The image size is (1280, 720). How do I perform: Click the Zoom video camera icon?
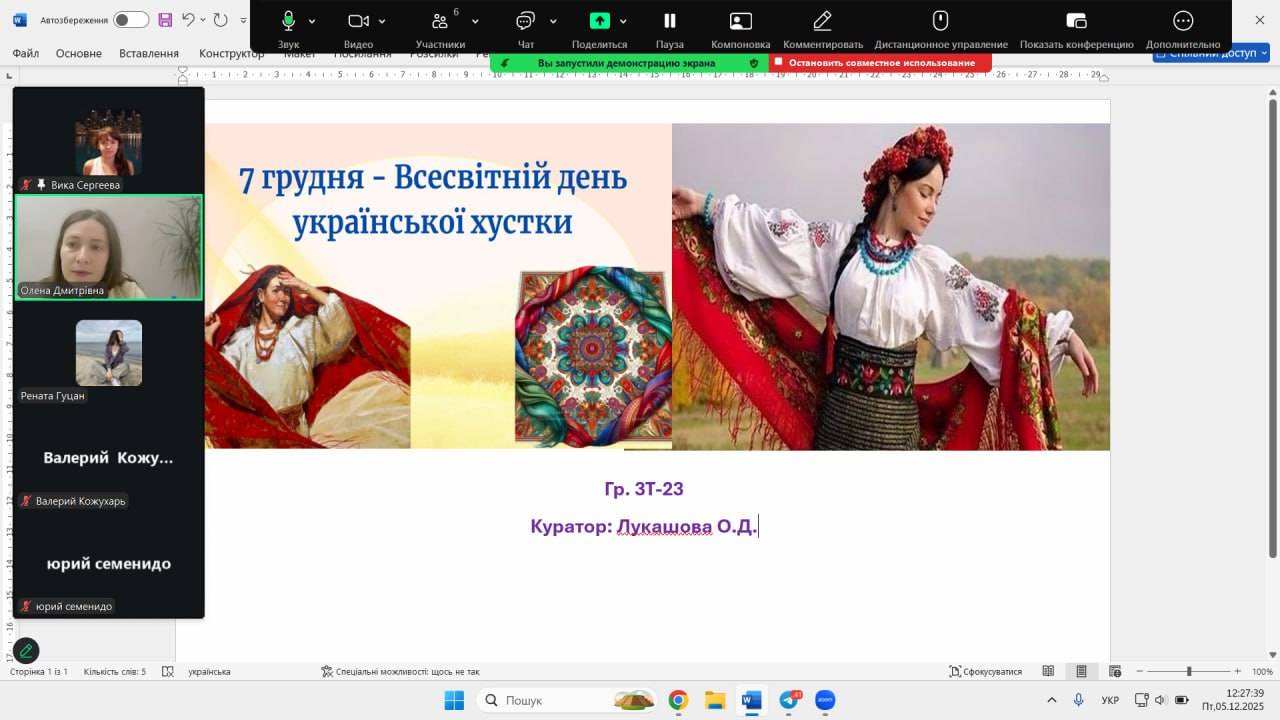(358, 21)
